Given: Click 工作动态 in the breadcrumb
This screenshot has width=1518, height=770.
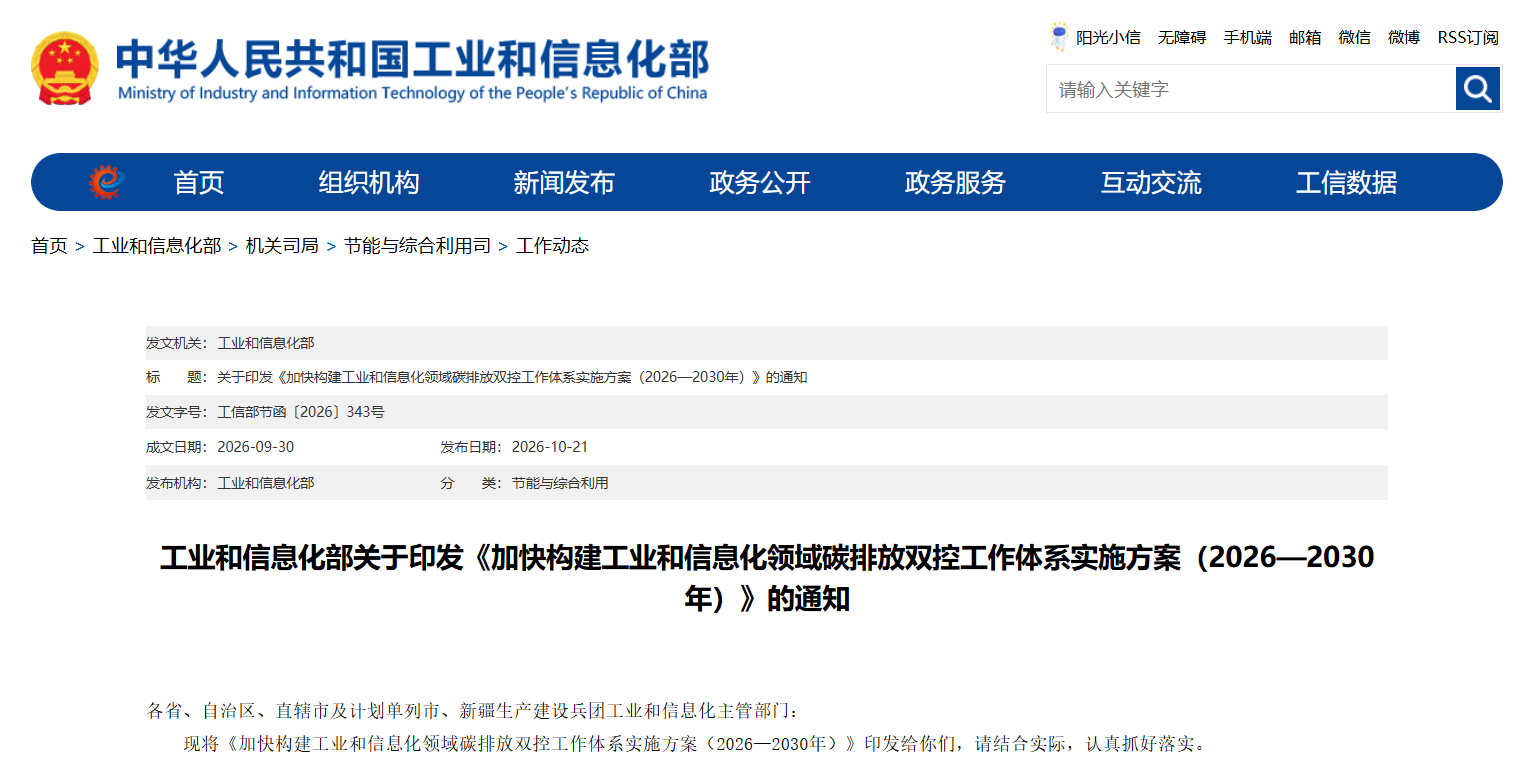Looking at the screenshot, I should [x=552, y=246].
